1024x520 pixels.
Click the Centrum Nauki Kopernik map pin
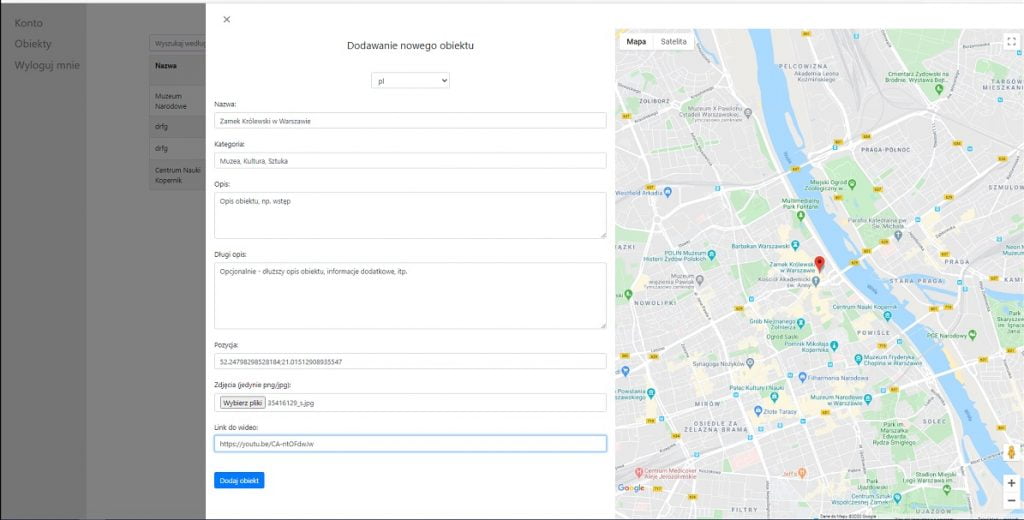(x=887, y=316)
